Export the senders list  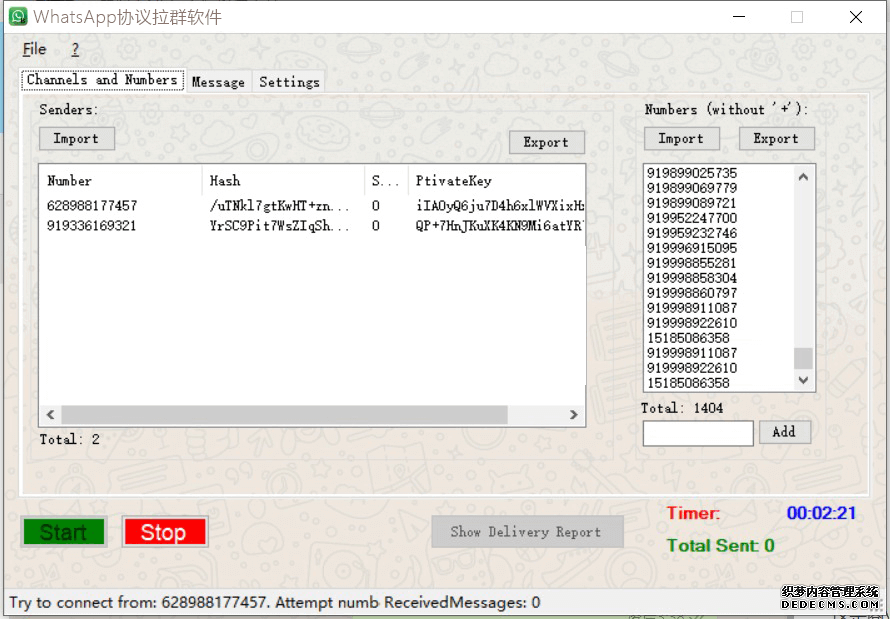click(x=547, y=142)
